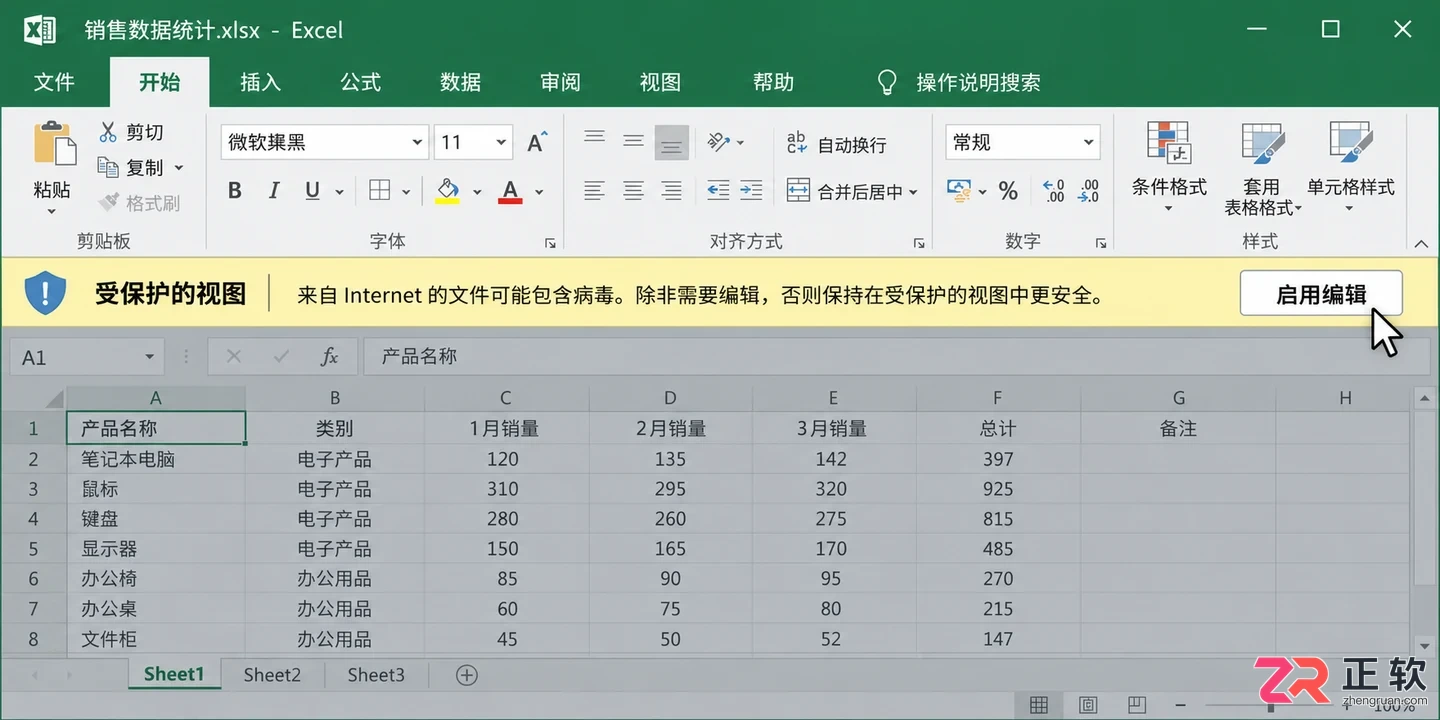
Task: Open copy options dropdown arrow
Action: (179, 168)
